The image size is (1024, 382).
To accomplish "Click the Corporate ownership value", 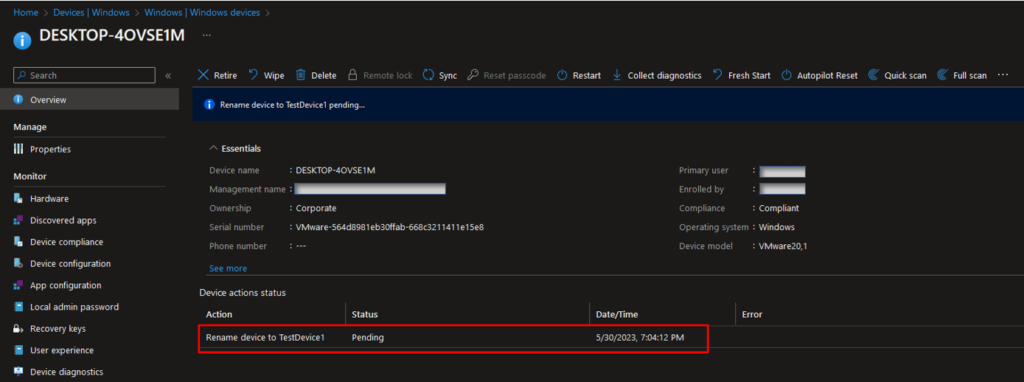I will click(316, 208).
